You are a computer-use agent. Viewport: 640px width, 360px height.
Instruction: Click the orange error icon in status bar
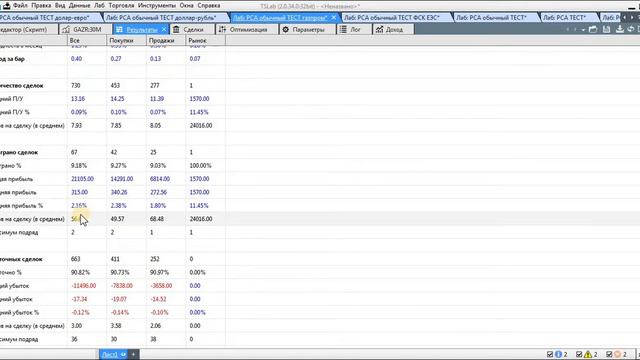(618, 354)
